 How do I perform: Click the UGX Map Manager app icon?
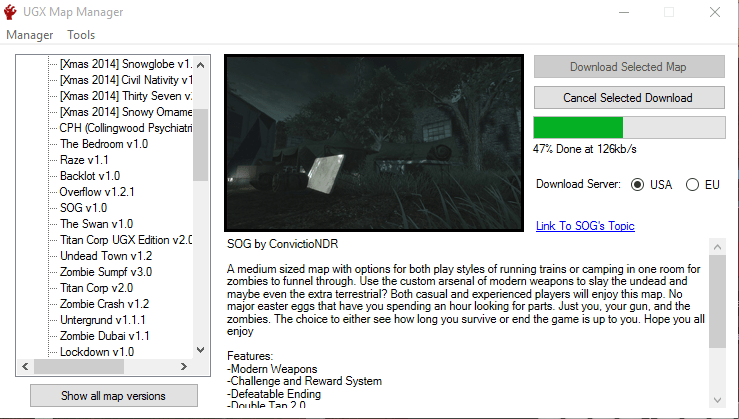(x=10, y=12)
